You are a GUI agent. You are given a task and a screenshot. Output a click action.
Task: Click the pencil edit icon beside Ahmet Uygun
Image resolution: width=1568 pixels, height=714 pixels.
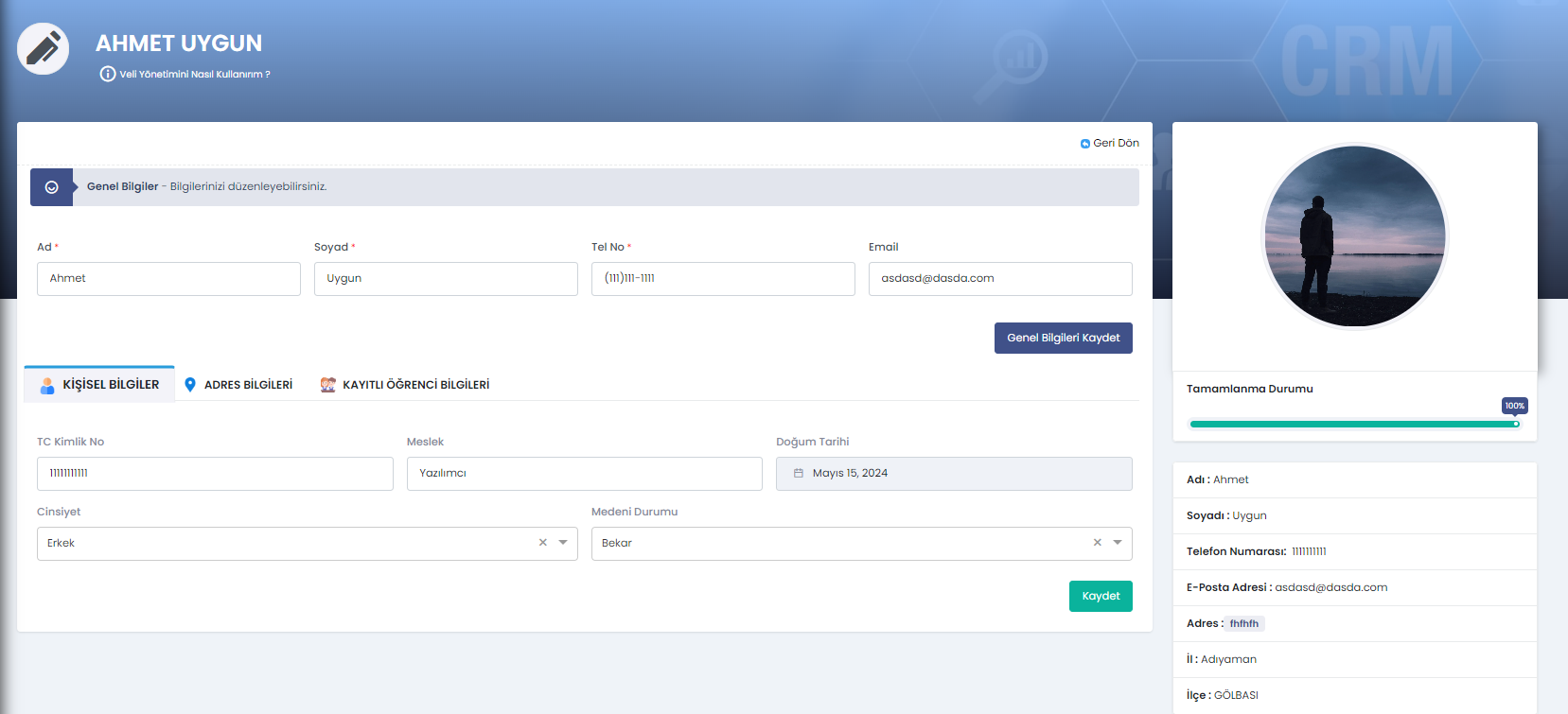pos(43,48)
